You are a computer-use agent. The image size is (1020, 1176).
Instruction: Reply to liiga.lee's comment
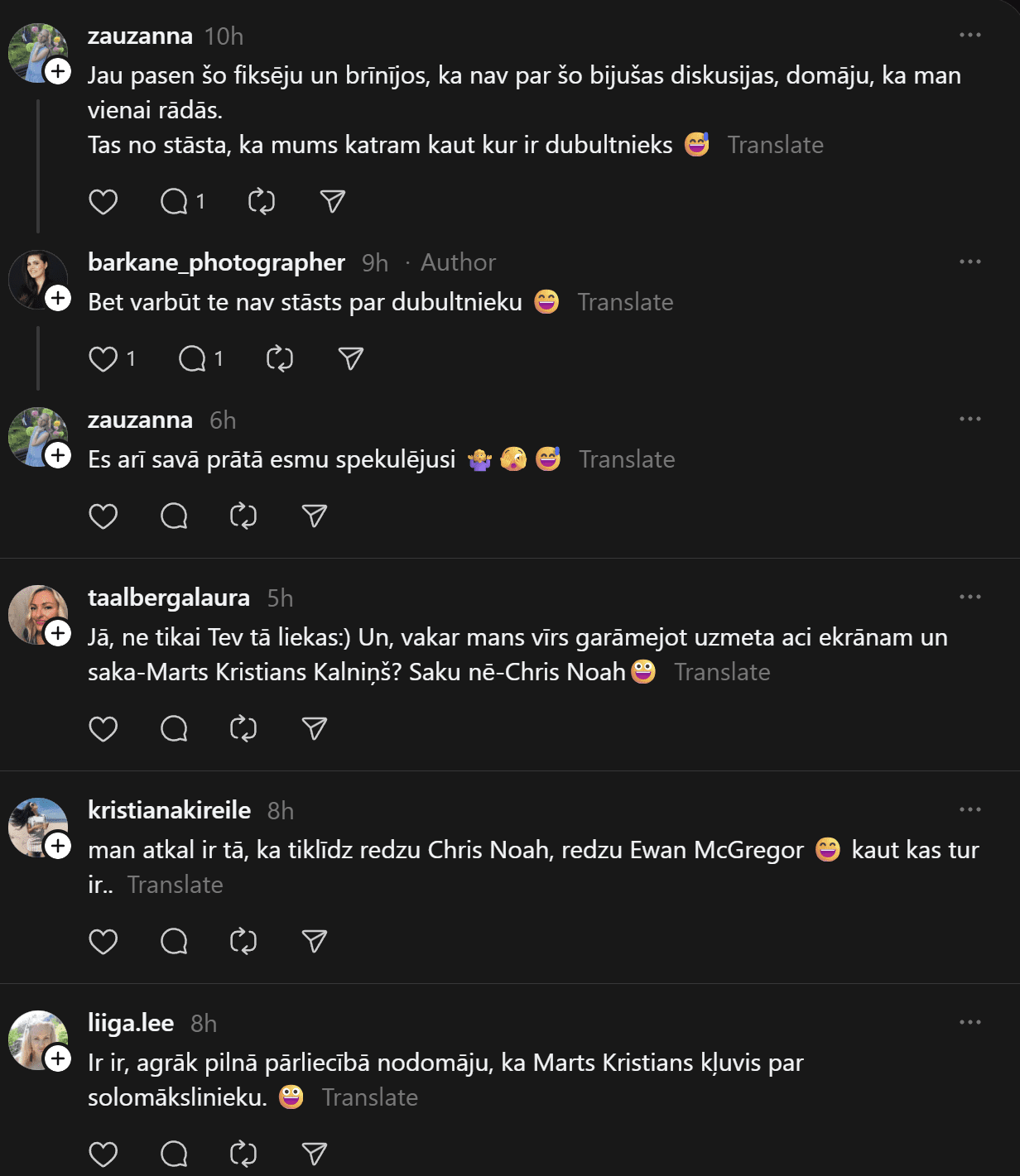click(175, 1154)
